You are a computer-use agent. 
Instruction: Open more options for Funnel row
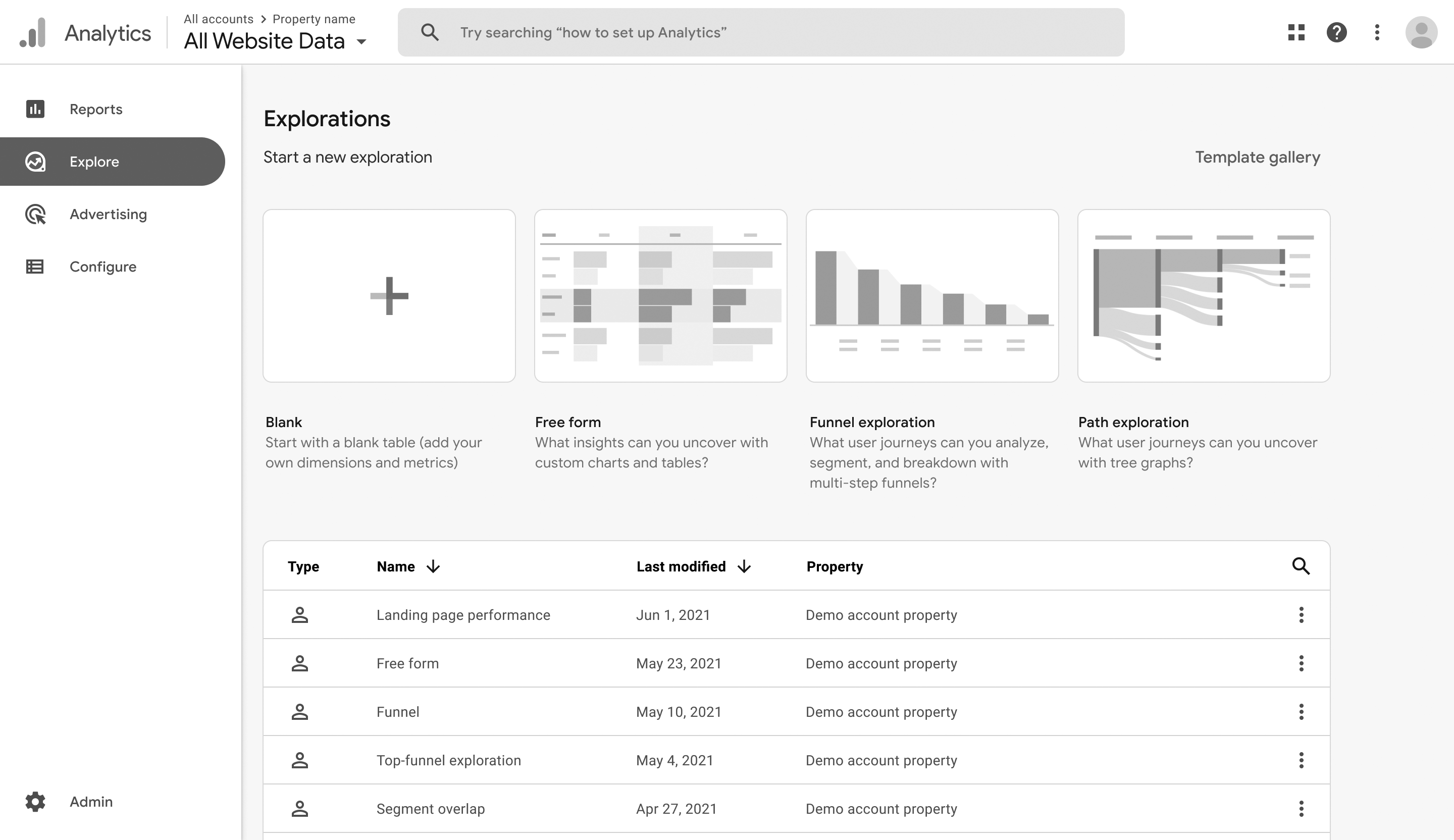1301,712
